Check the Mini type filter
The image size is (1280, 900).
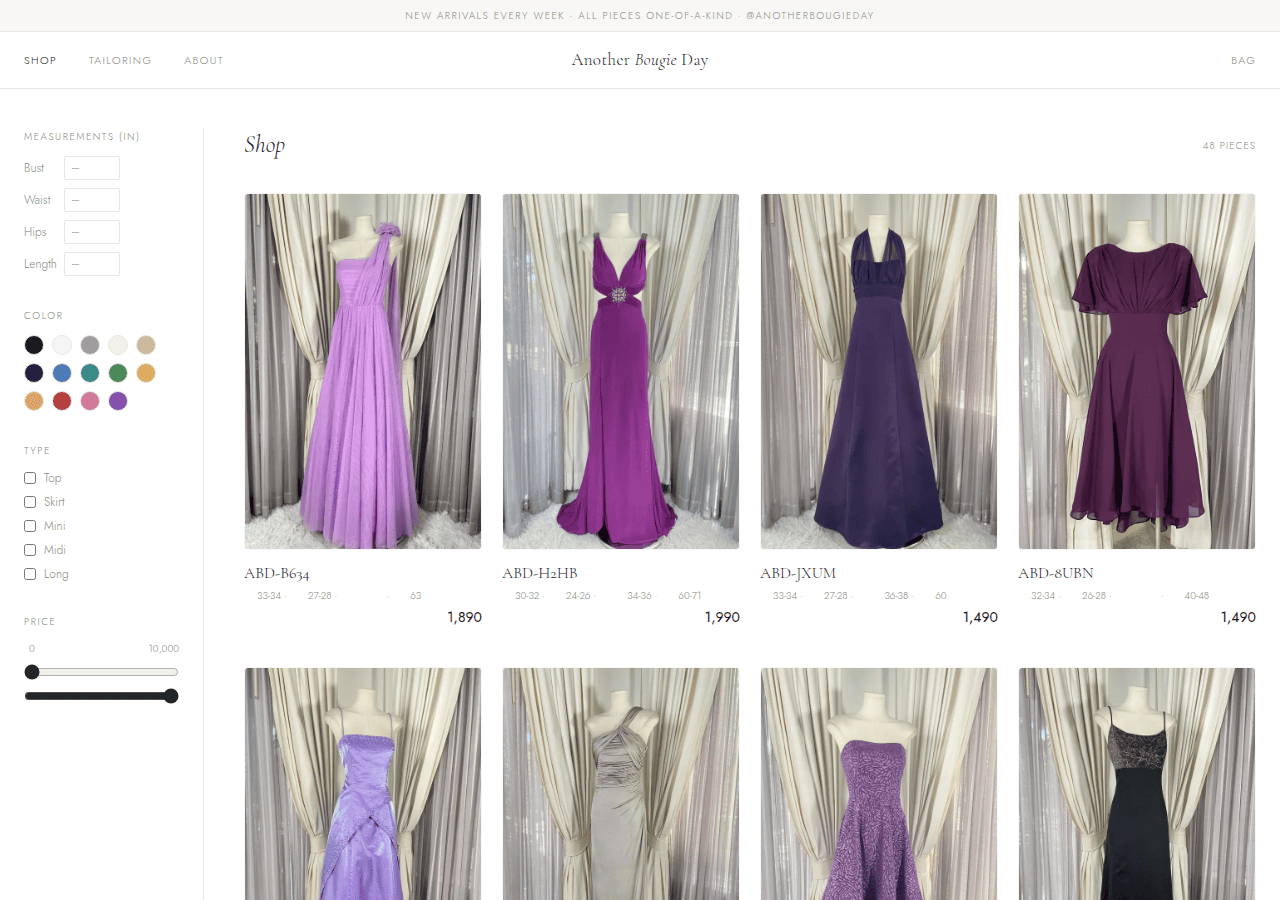[x=30, y=526]
